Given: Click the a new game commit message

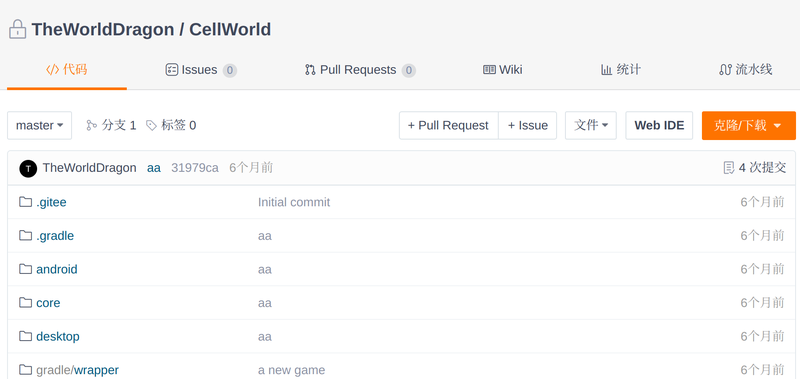Looking at the screenshot, I should click(x=291, y=370).
